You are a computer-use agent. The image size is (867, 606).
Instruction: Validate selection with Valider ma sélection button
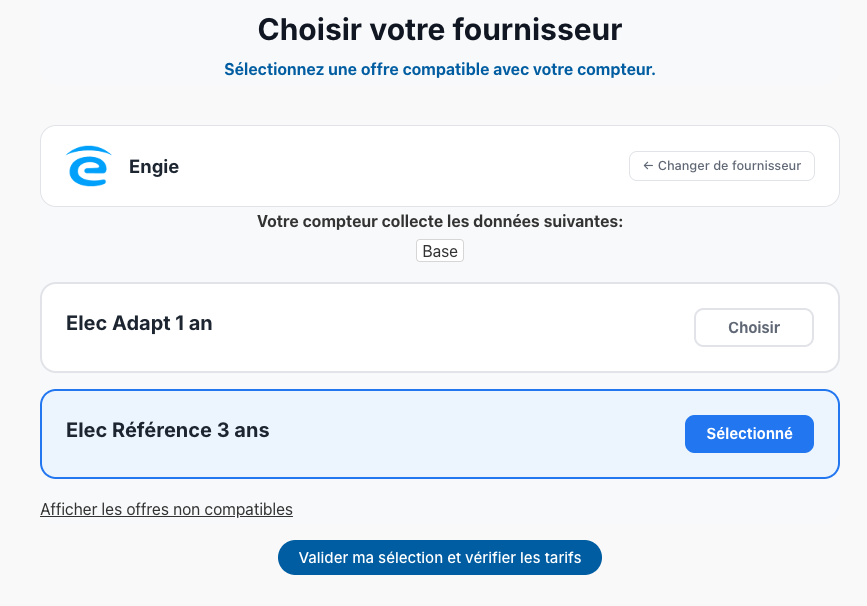tap(439, 558)
